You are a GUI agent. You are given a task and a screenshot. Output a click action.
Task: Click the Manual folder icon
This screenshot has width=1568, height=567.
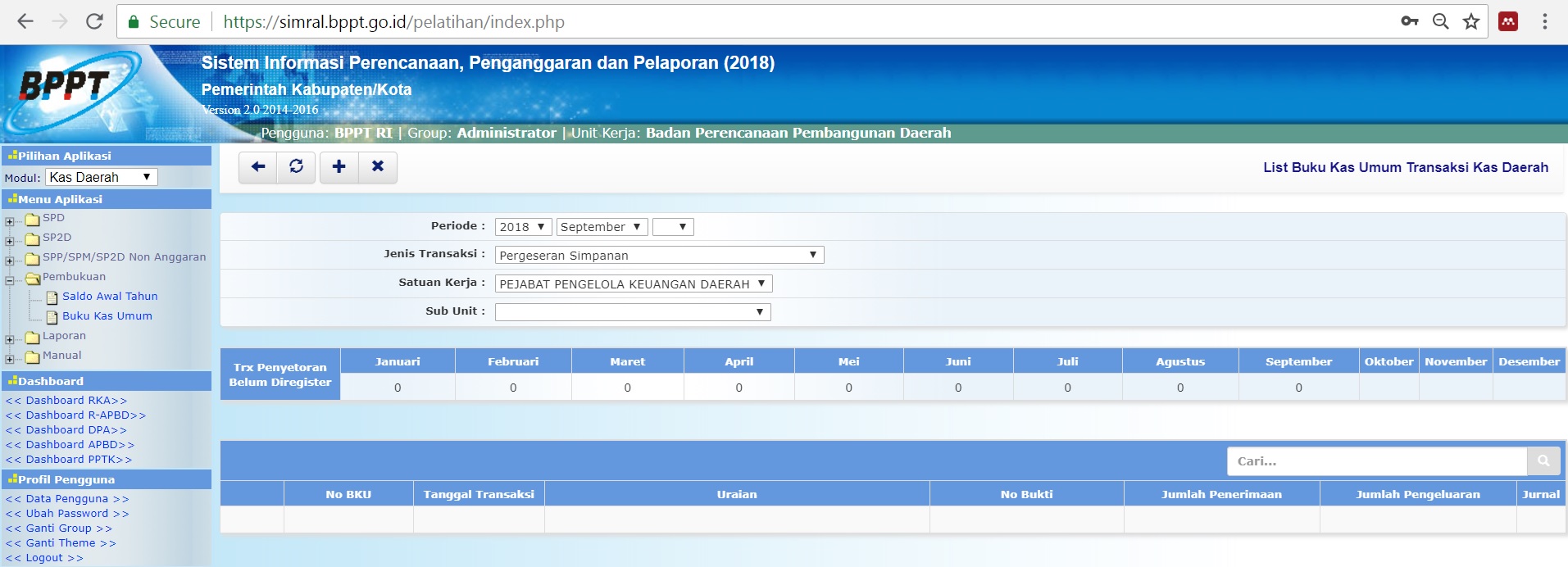(x=33, y=357)
